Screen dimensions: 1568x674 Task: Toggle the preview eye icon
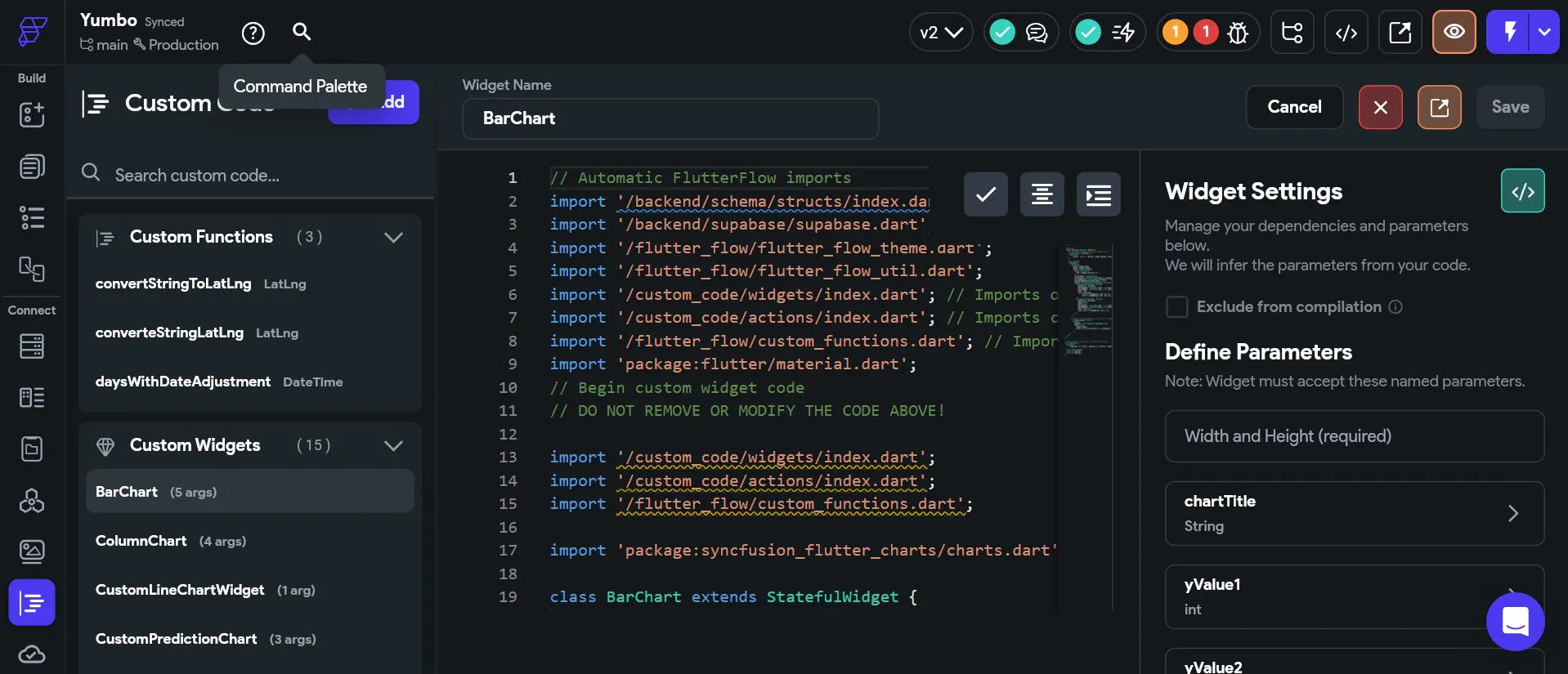pyautogui.click(x=1454, y=32)
